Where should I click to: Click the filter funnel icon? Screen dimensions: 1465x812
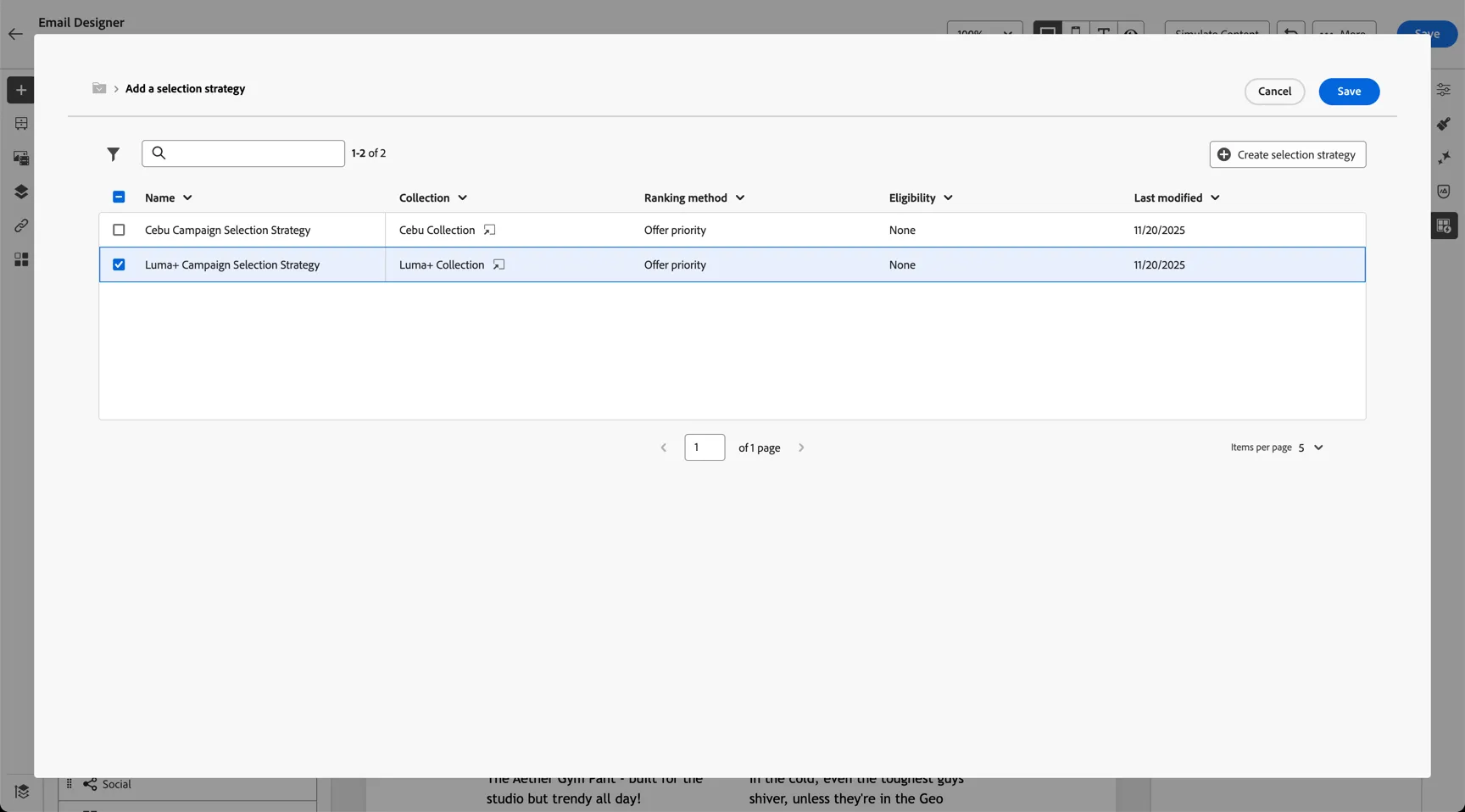(x=113, y=154)
